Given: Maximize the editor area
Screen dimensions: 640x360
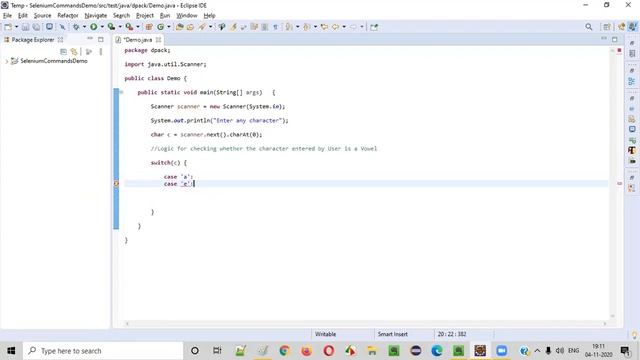Looking at the screenshot, I should coord(615,40).
